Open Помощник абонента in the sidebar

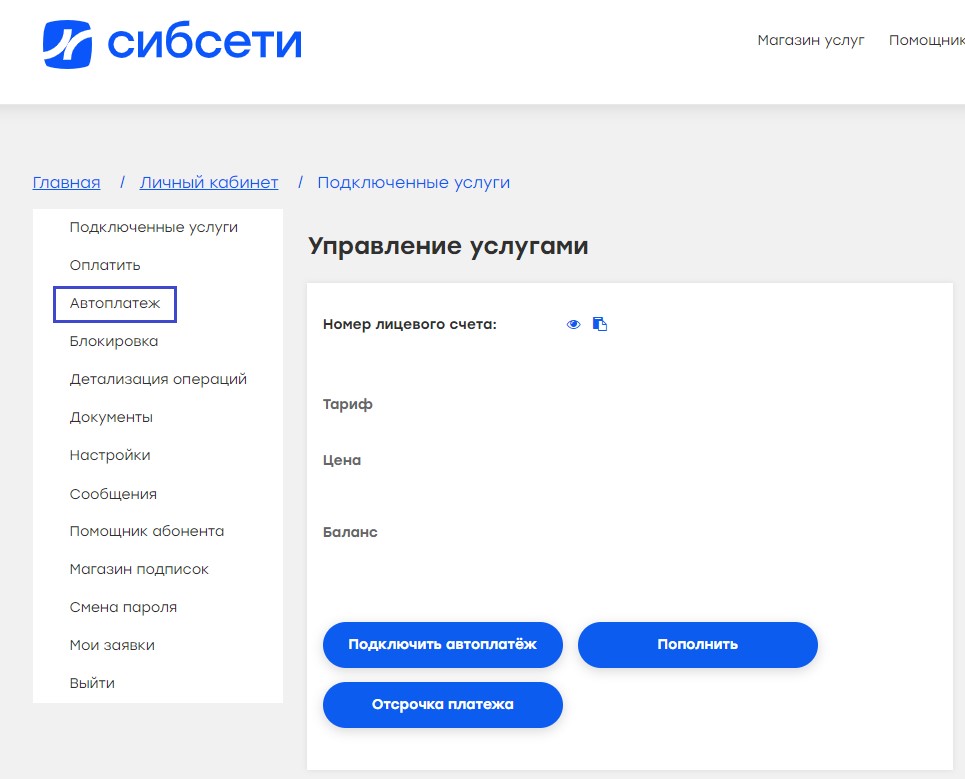(x=147, y=531)
